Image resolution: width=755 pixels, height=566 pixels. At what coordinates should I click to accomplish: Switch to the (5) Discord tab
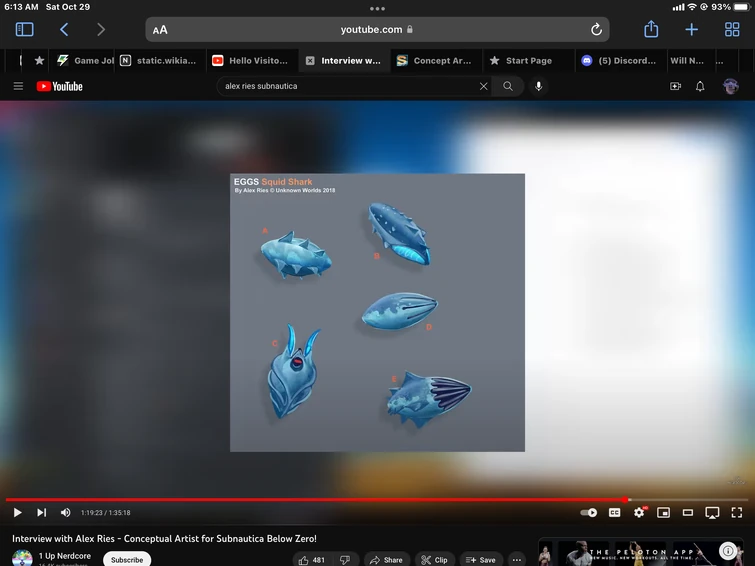point(619,60)
